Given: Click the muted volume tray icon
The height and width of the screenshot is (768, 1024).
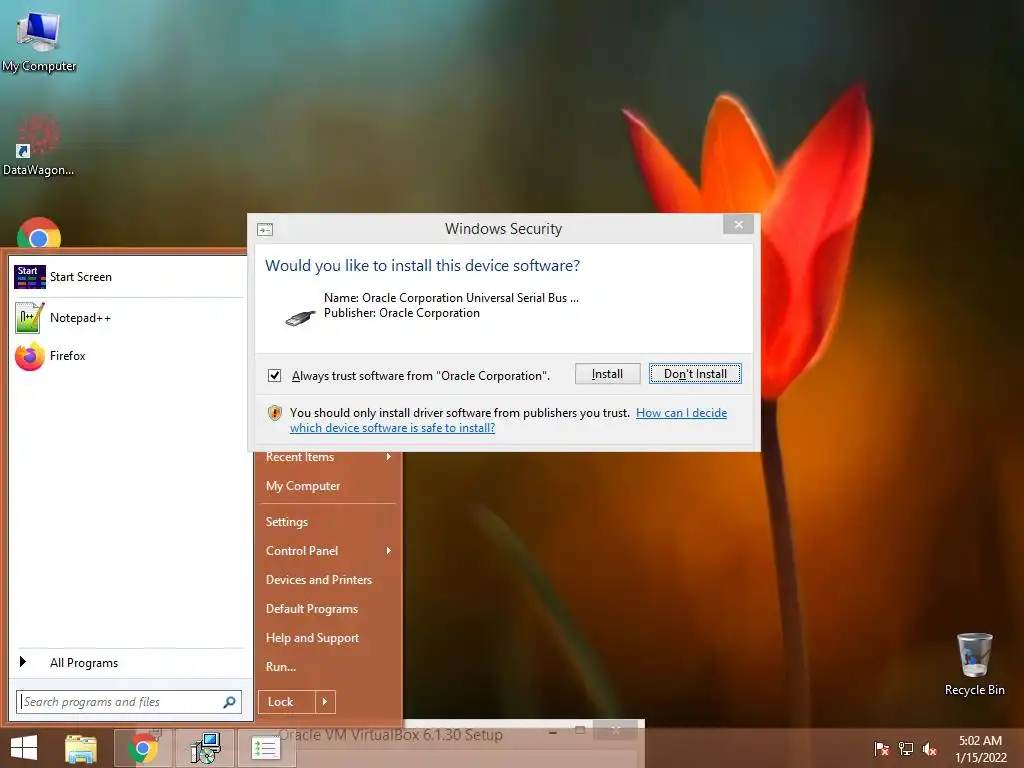Looking at the screenshot, I should tap(930, 749).
